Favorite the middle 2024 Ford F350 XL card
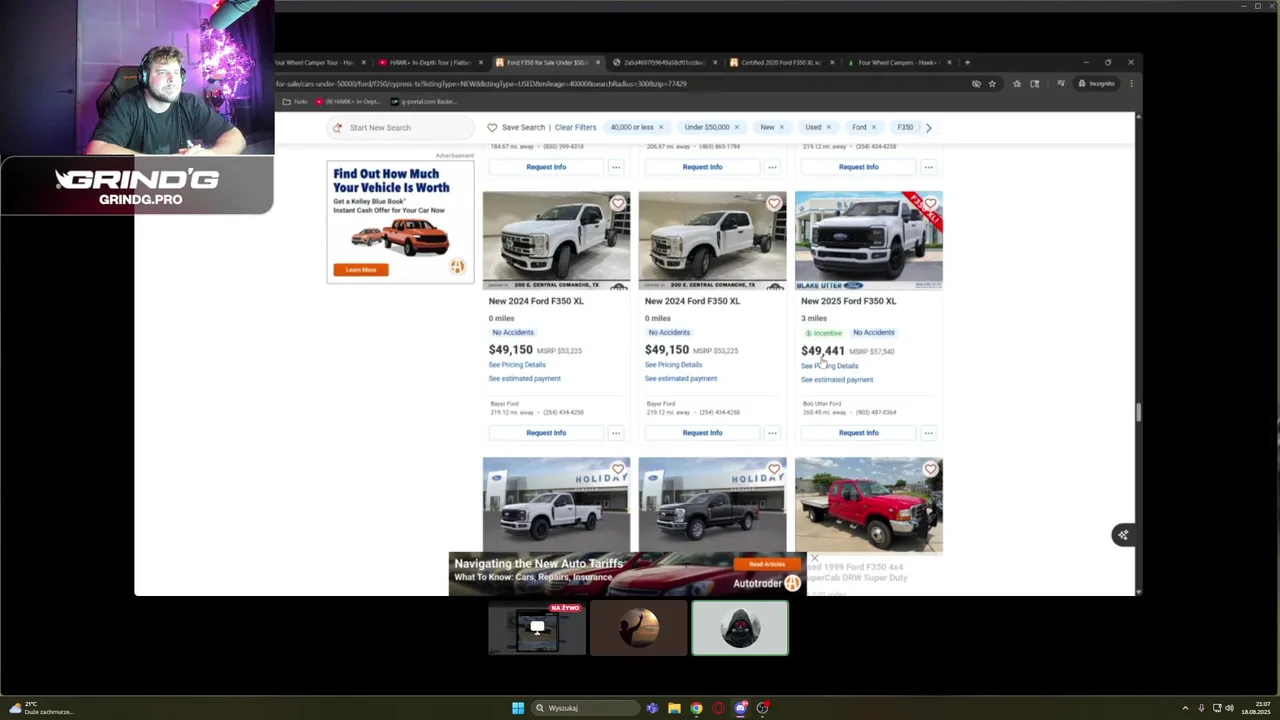Viewport: 1280px width, 720px height. [x=774, y=204]
